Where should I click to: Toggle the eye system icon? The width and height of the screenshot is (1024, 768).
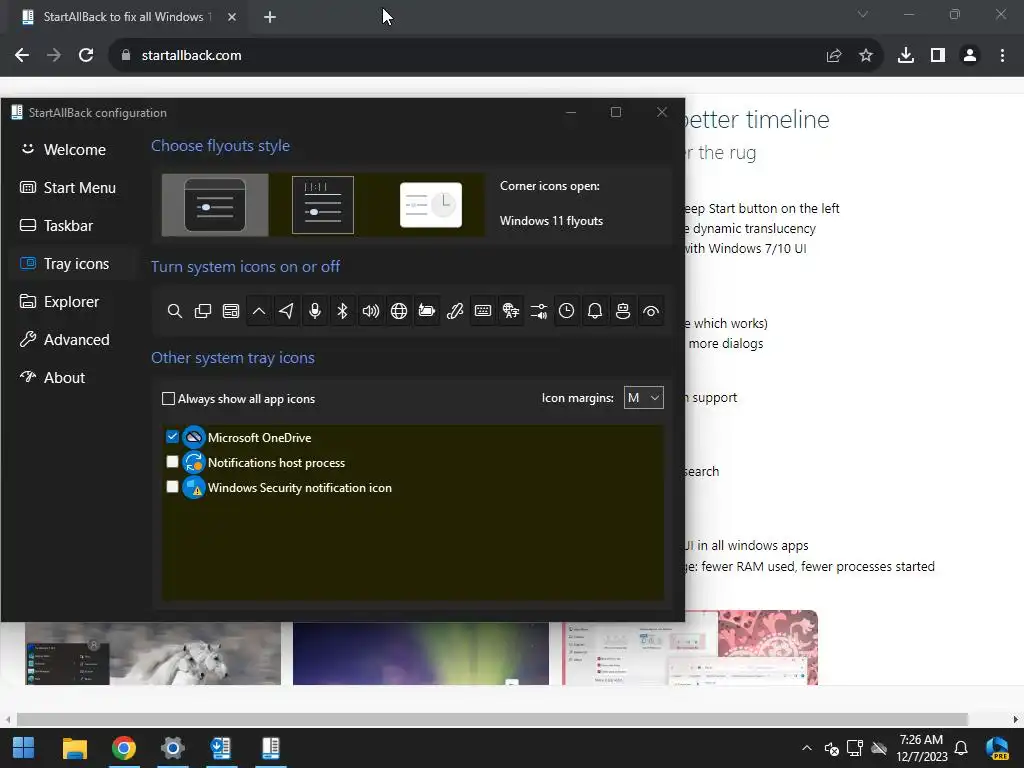click(651, 312)
